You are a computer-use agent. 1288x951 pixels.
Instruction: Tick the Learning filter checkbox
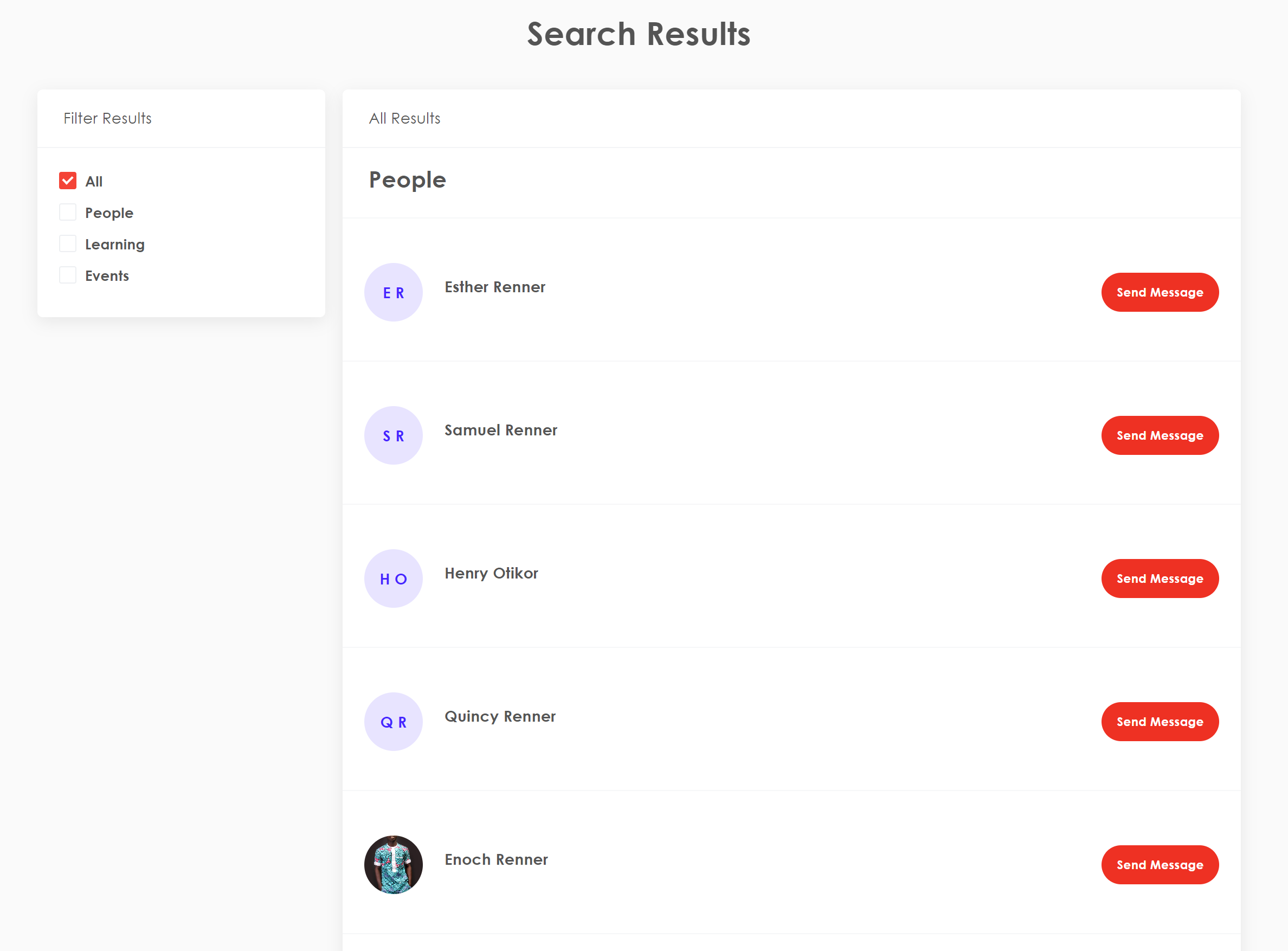(x=68, y=244)
